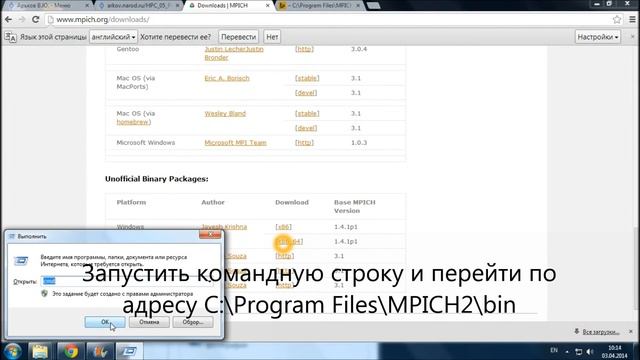Click the EN language indicator
640x360 pixels.
click(554, 351)
